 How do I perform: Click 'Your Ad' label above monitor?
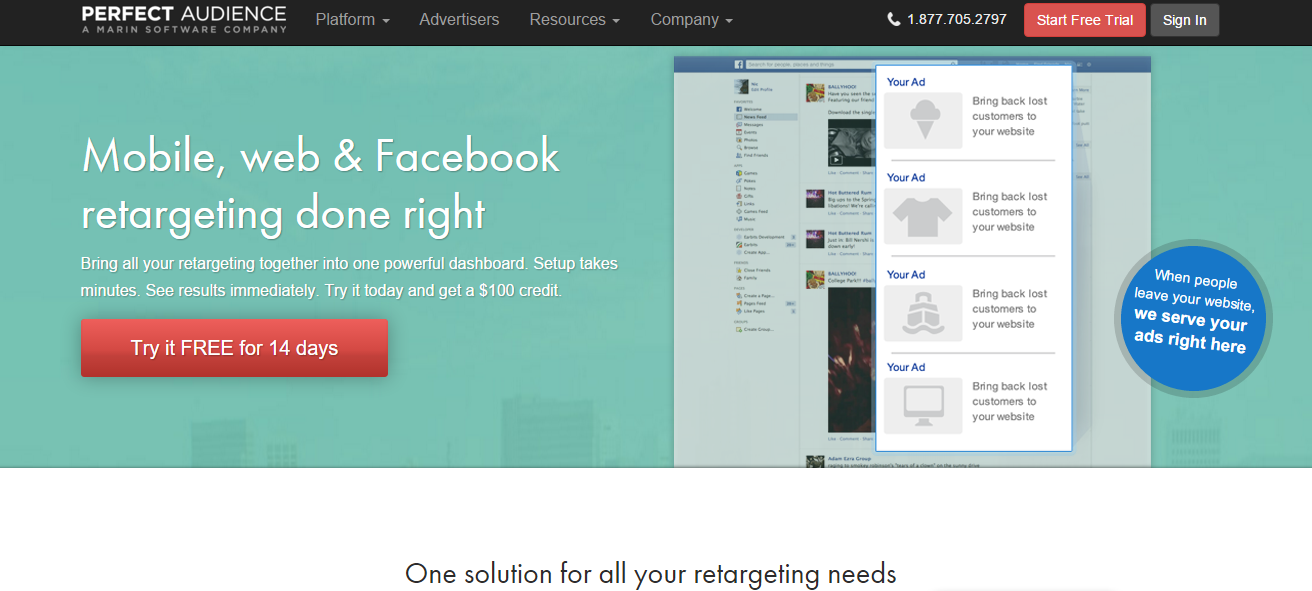tap(906, 367)
